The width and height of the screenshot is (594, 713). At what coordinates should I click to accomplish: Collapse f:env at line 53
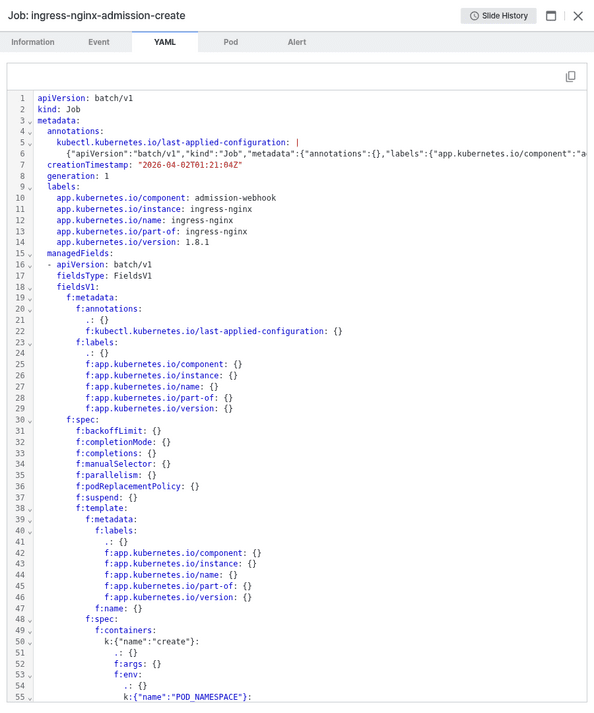click(30, 676)
